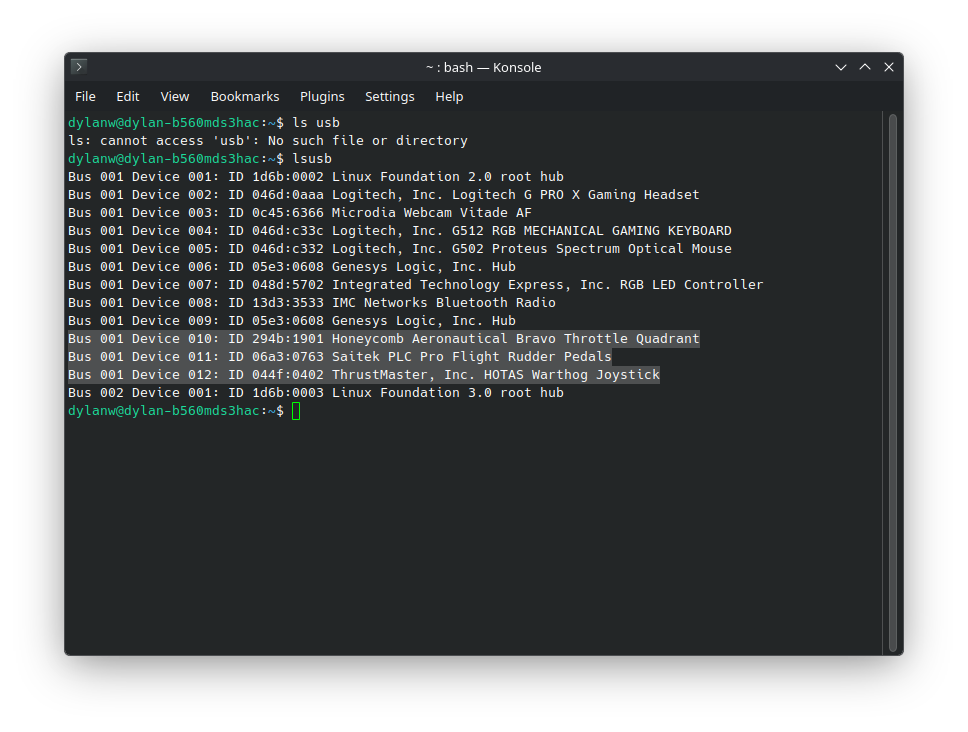968x732 pixels.
Task: Click the Logitech G PRO X Gaming Headset line
Action: 383,194
